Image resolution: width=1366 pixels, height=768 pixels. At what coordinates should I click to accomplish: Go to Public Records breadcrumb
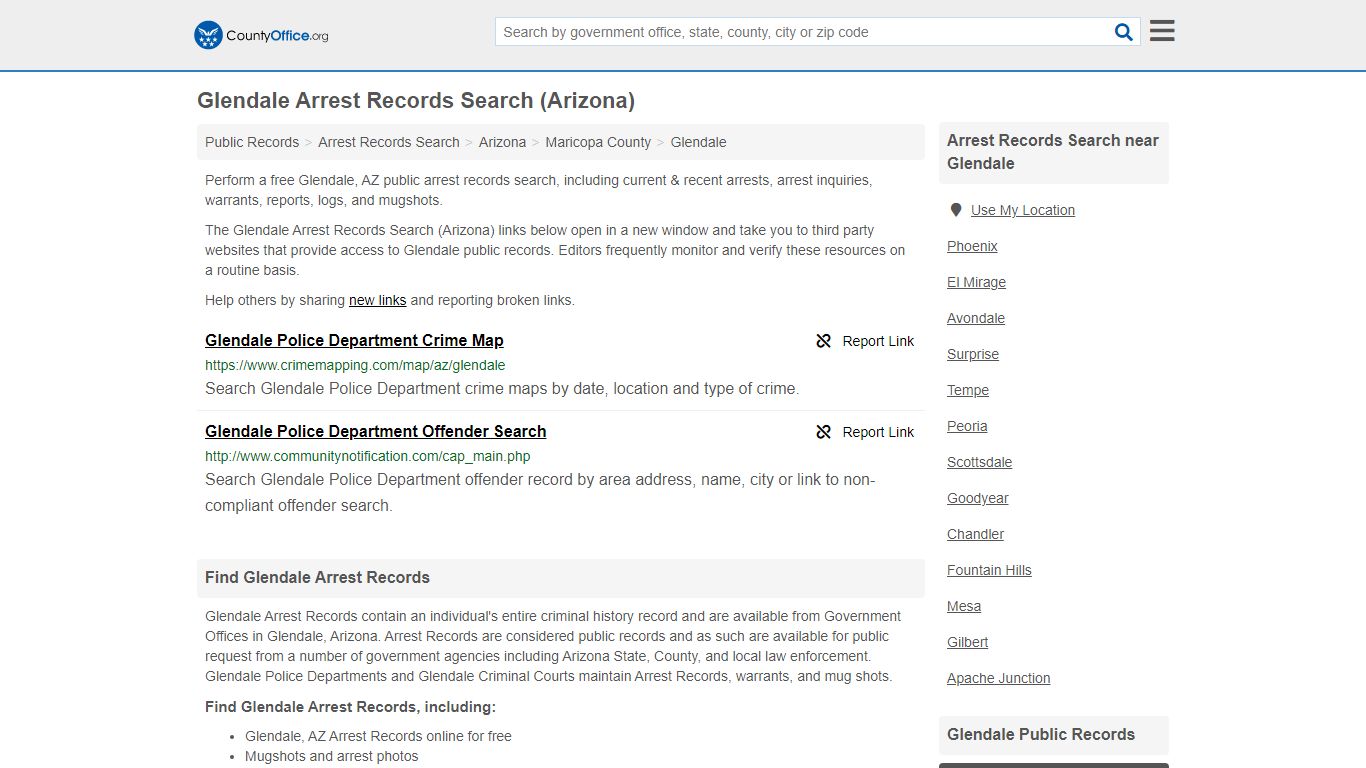click(252, 142)
